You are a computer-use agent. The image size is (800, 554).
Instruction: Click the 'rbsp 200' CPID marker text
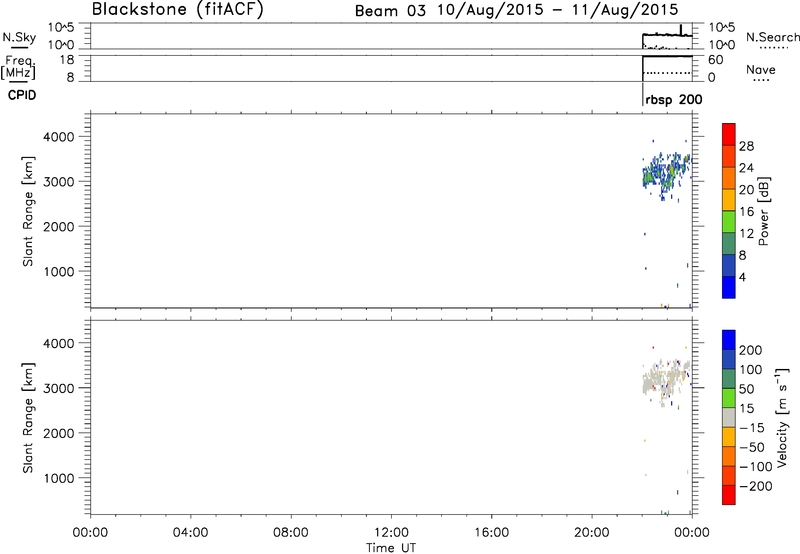tap(673, 100)
